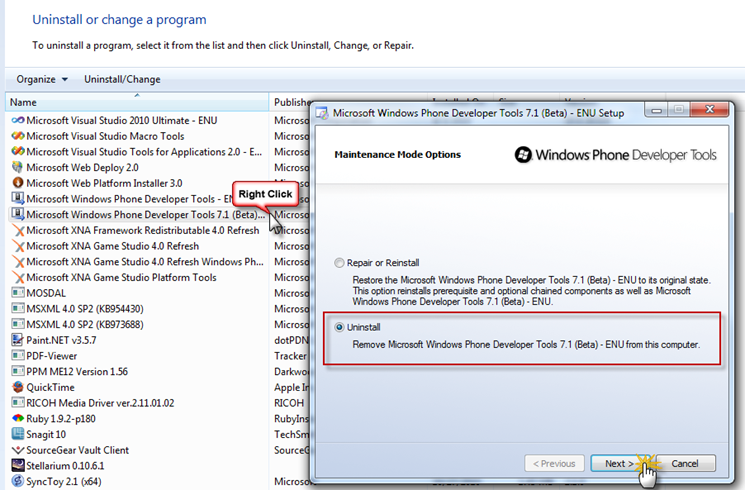This screenshot has width=745, height=490.
Task: Click the disabled Previous button
Action: click(554, 463)
